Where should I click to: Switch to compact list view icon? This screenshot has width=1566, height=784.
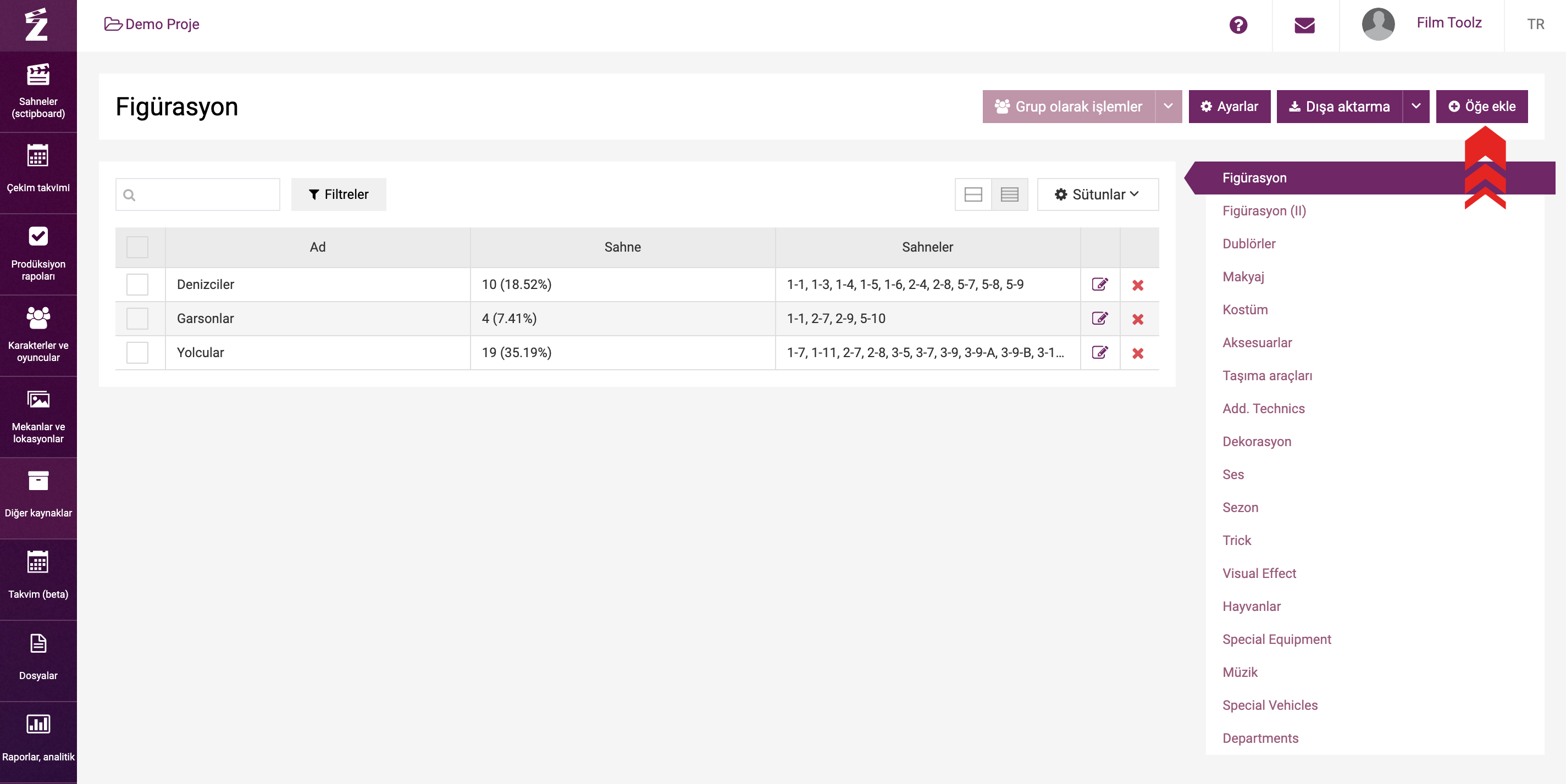pyautogui.click(x=1010, y=194)
